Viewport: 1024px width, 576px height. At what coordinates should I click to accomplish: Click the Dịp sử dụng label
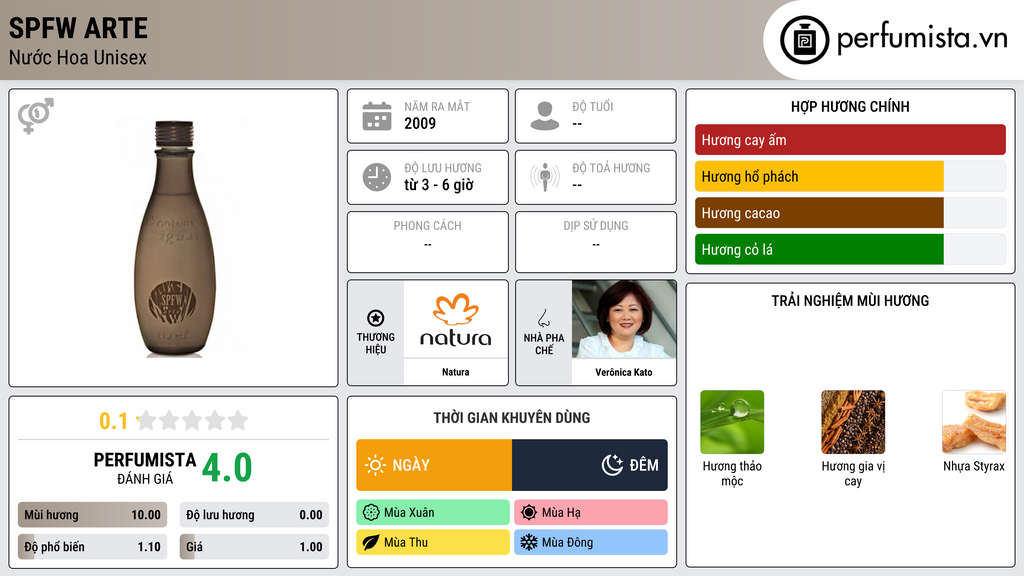click(x=596, y=226)
